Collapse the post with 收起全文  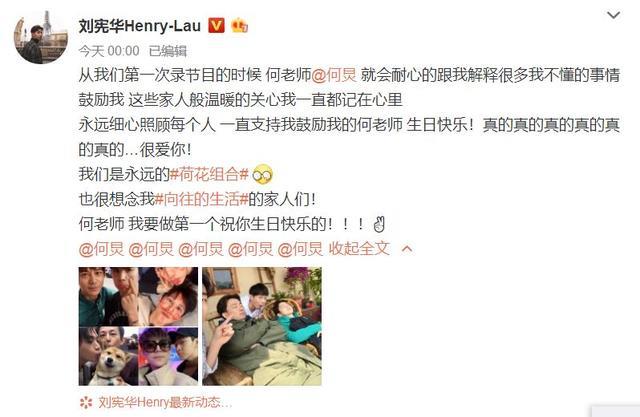pos(360,249)
